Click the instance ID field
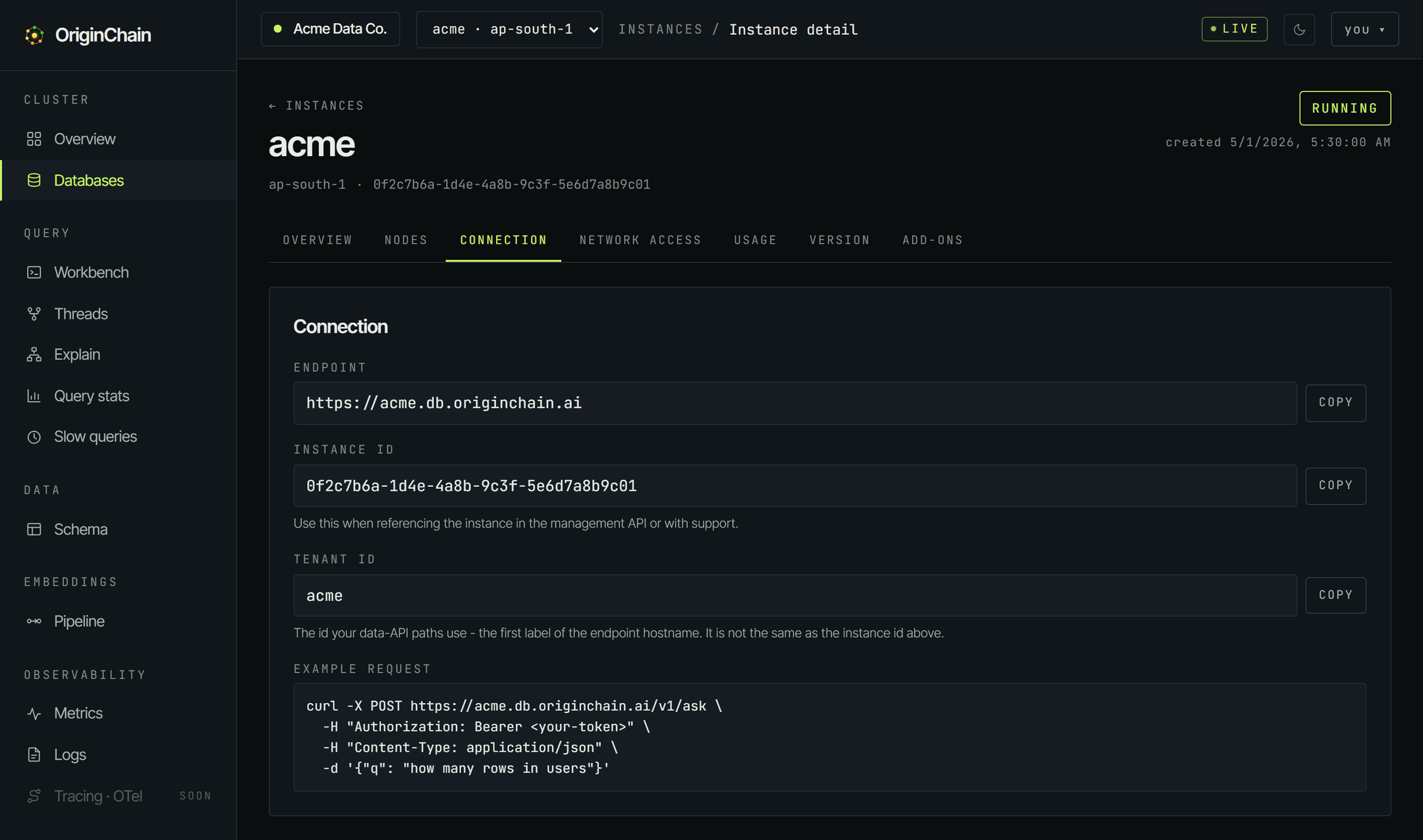Viewport: 1423px width, 840px height. pos(795,486)
